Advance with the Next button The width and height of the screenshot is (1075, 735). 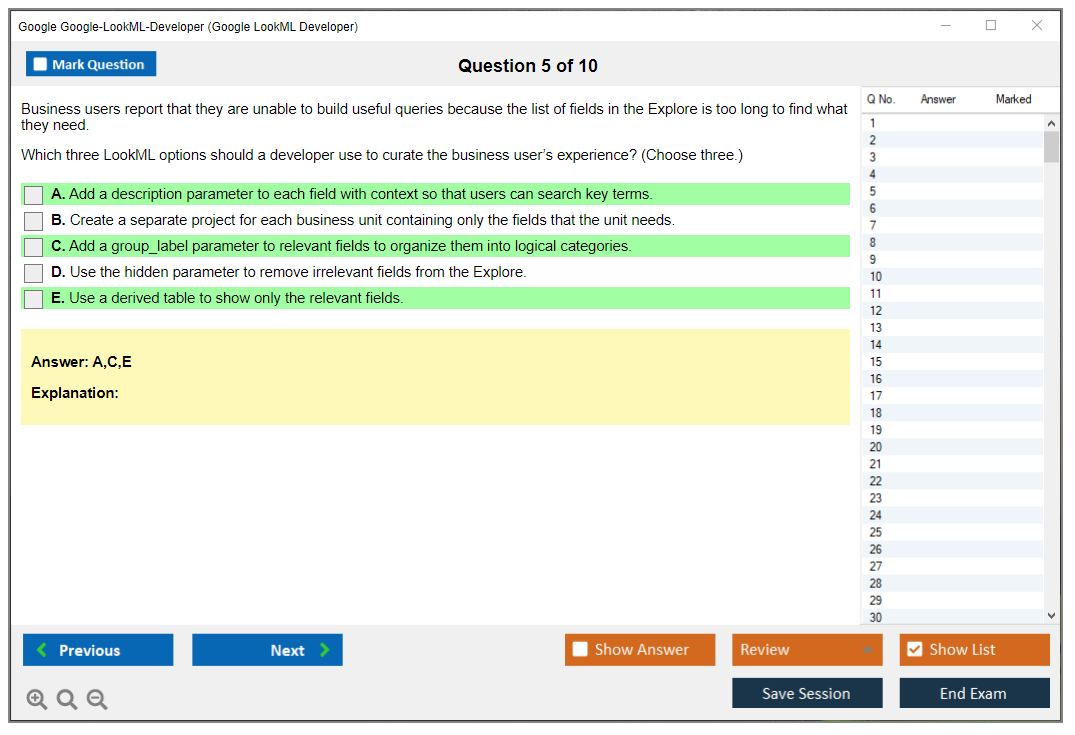[x=267, y=650]
